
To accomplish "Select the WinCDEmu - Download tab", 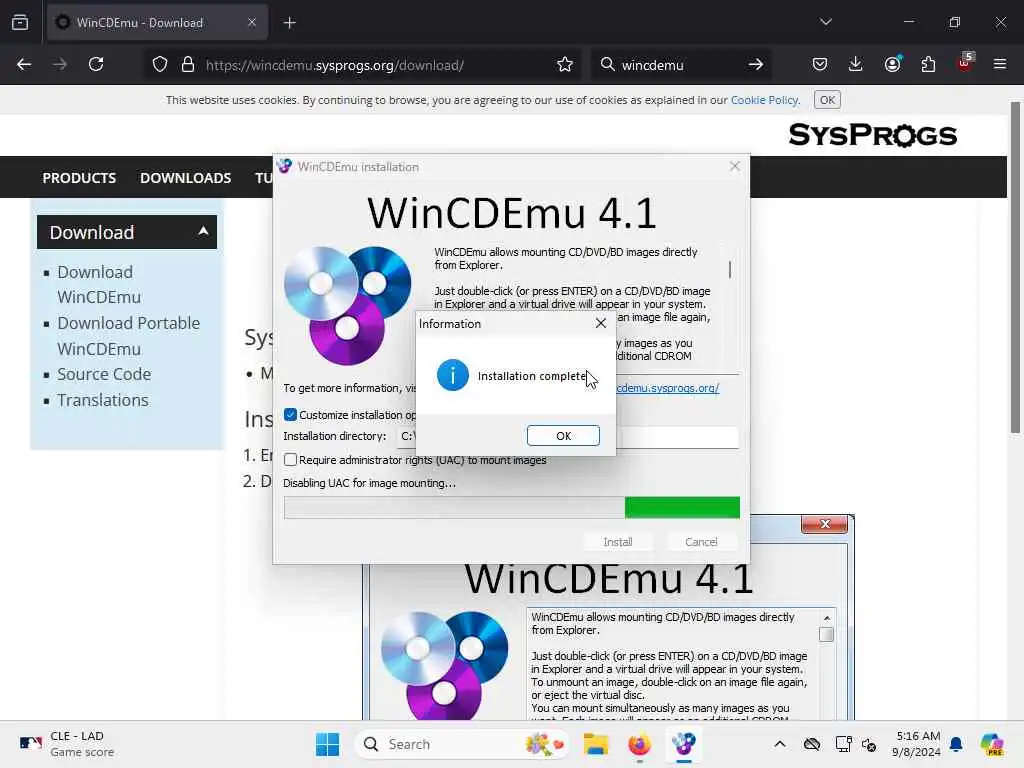I will 157,23.
